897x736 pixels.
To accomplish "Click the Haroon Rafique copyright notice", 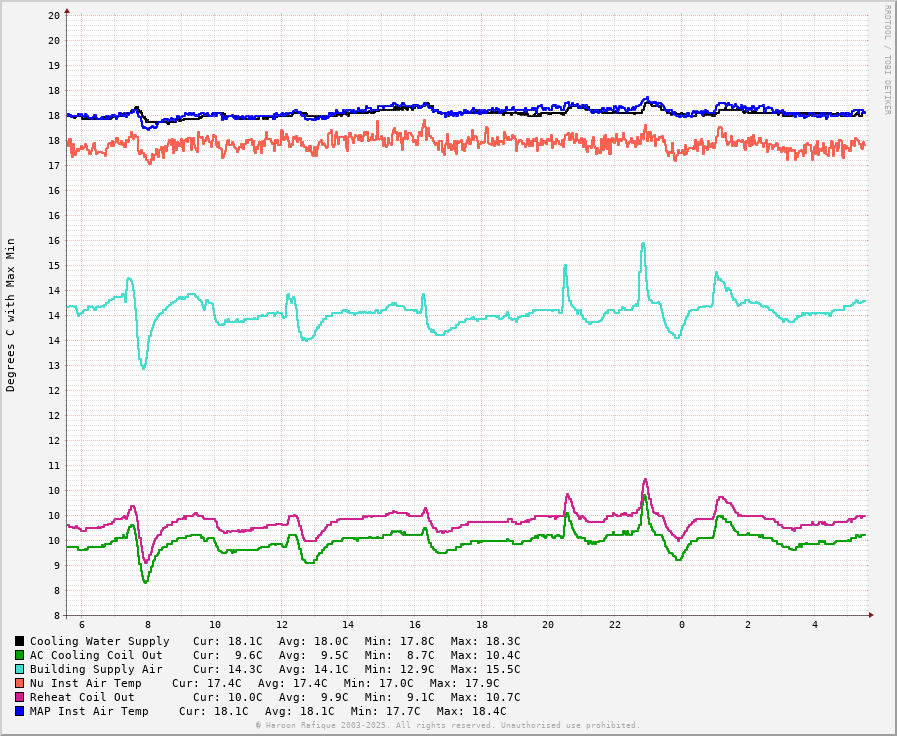I will point(447,726).
